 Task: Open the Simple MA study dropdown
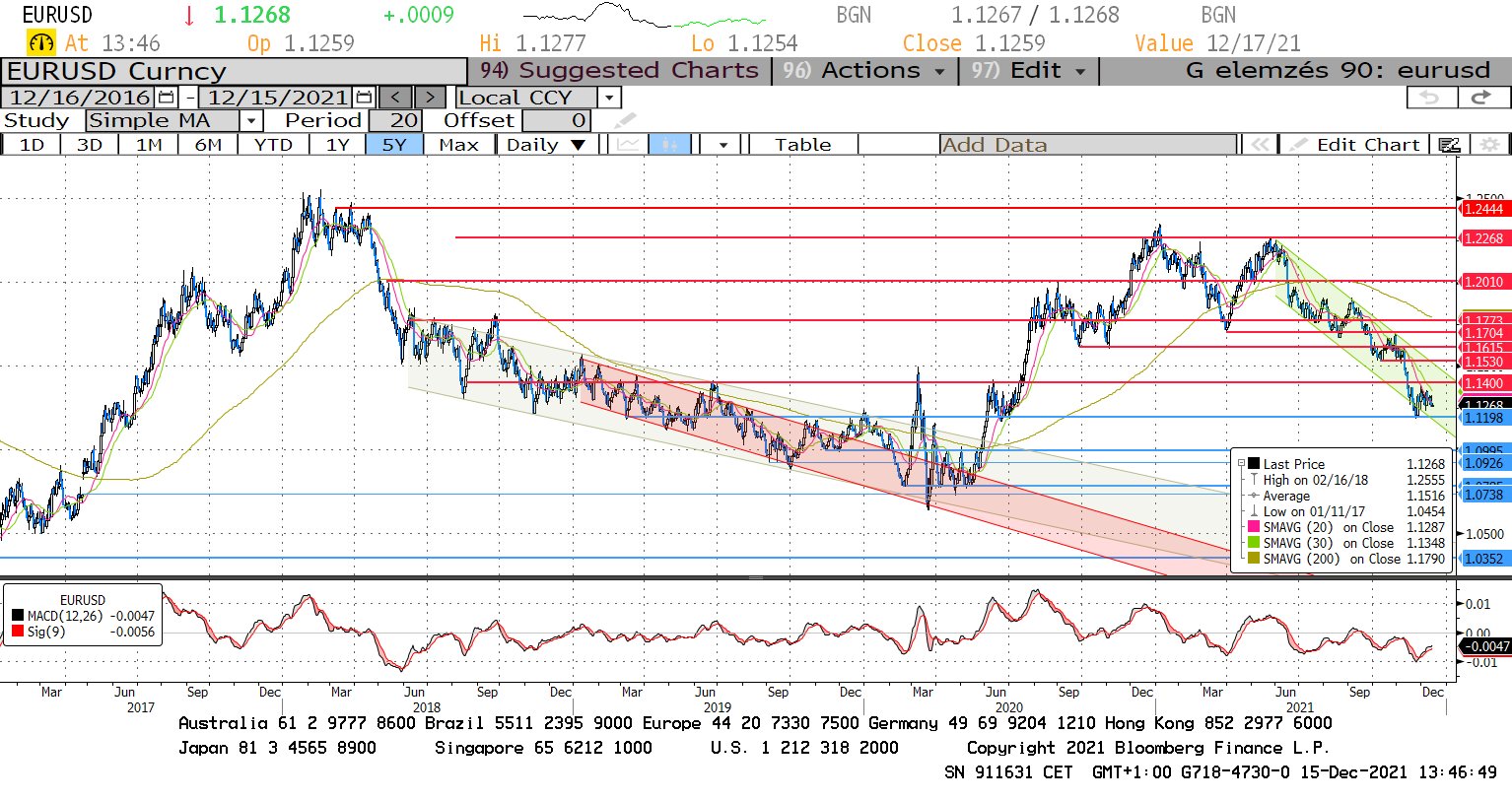coord(251,121)
